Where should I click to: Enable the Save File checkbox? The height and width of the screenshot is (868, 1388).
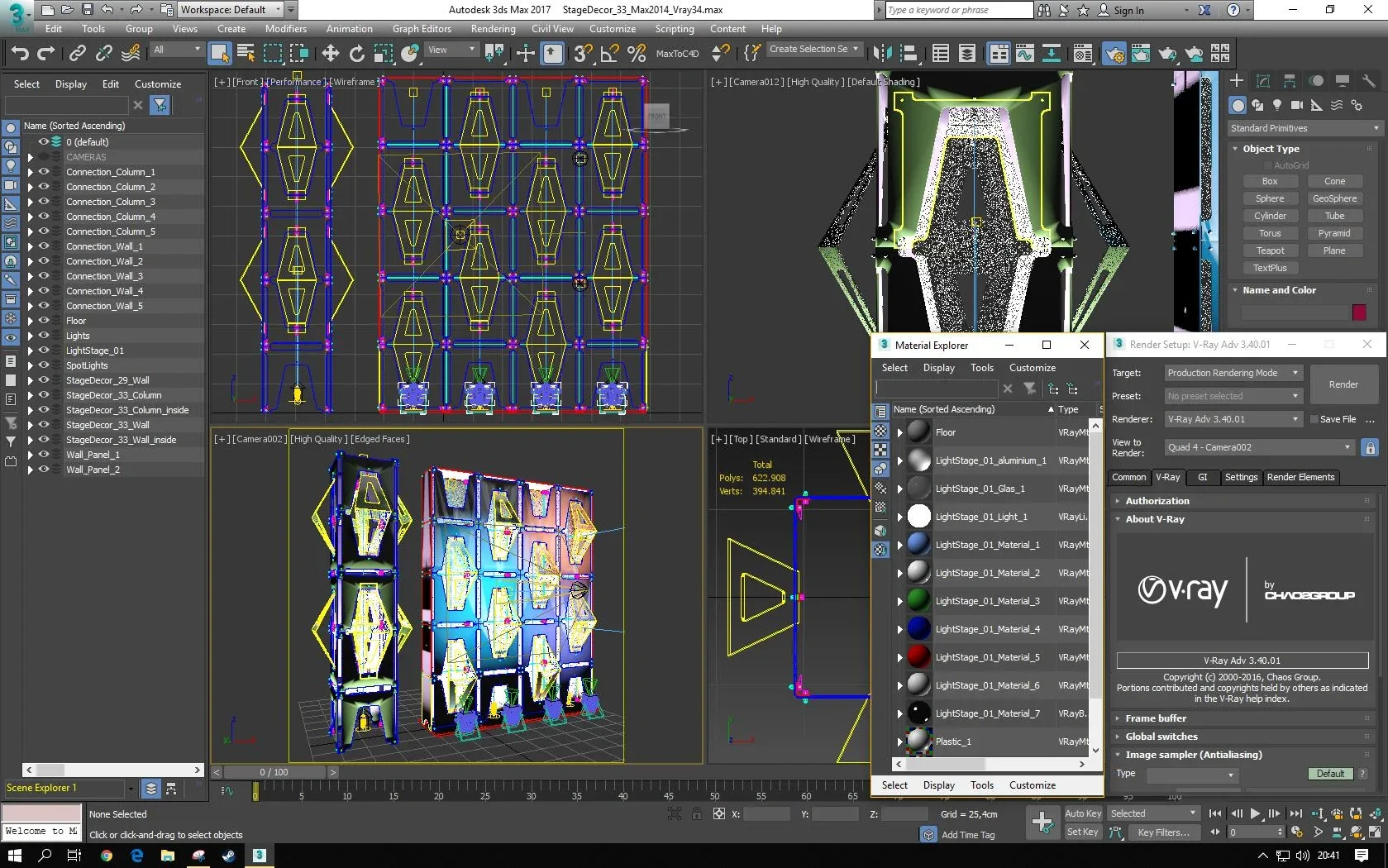(x=1314, y=419)
